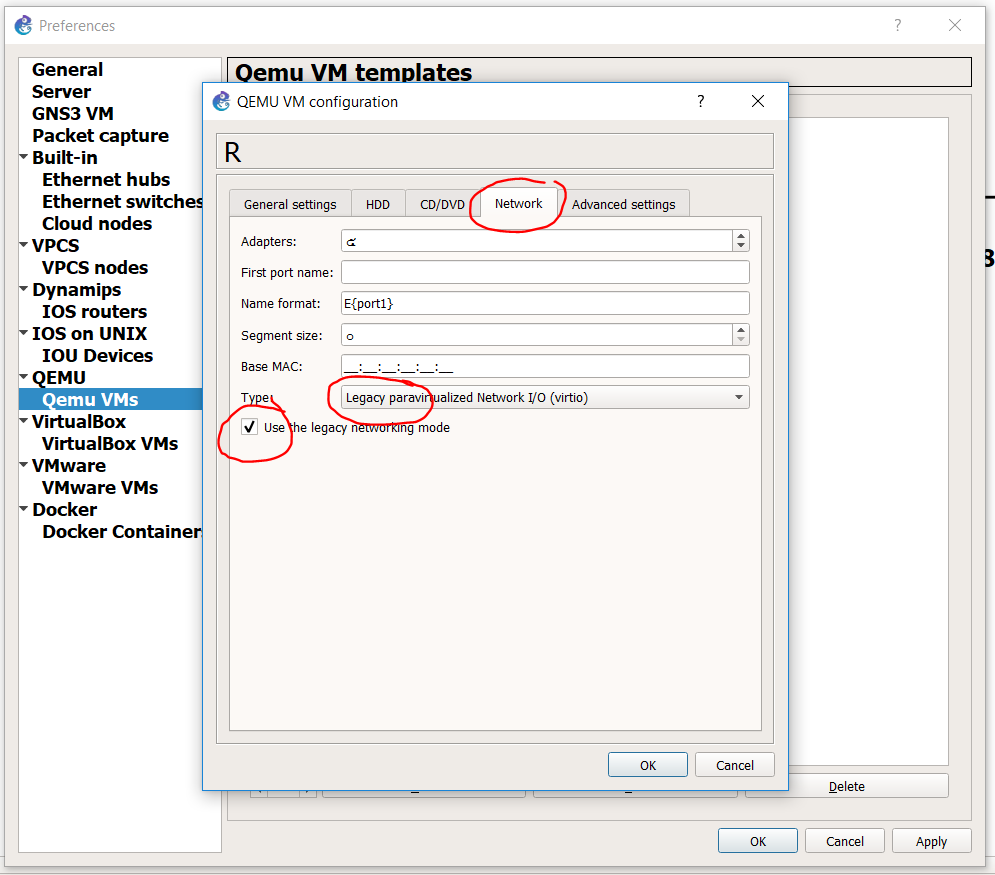Image resolution: width=995 pixels, height=875 pixels.
Task: Collapse the VPCS tree section
Action: point(23,244)
